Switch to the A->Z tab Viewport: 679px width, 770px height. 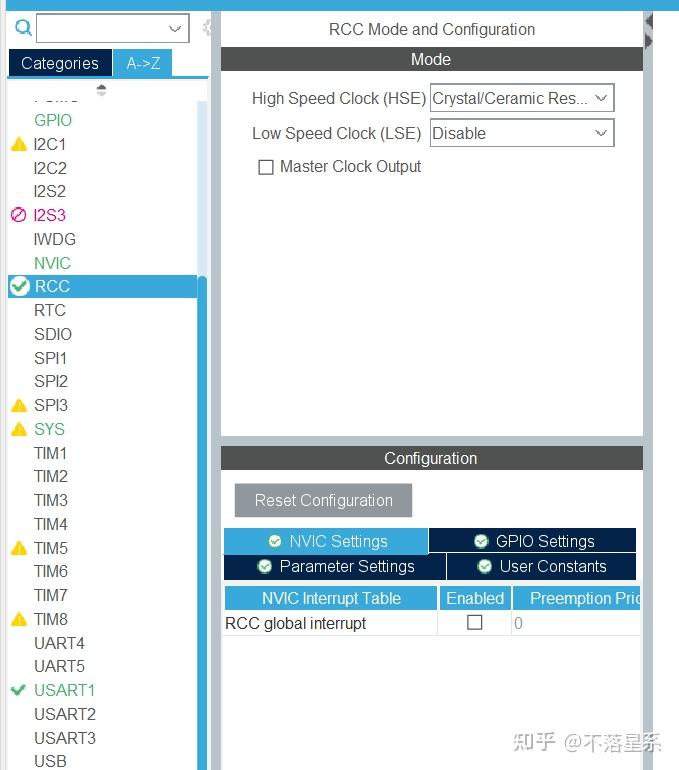click(x=143, y=63)
